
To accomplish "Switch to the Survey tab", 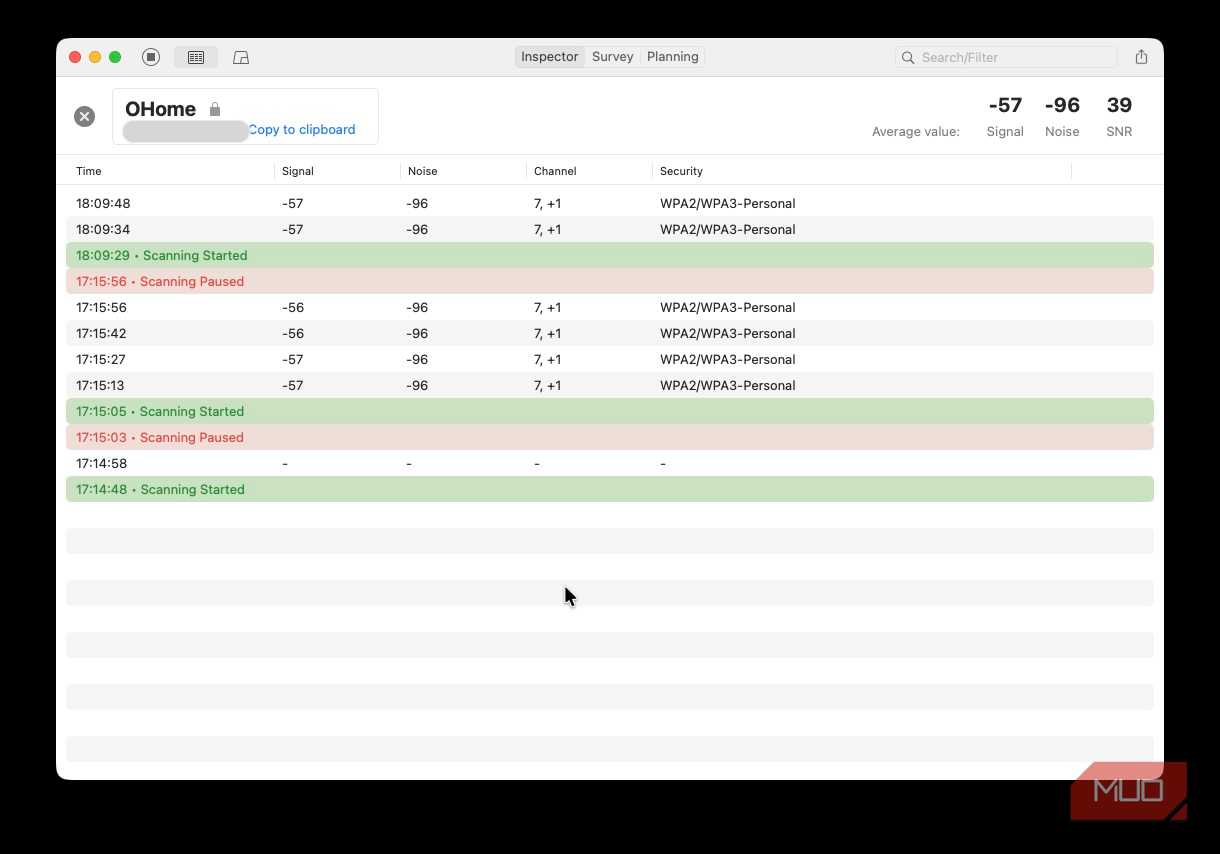I will click(x=613, y=57).
